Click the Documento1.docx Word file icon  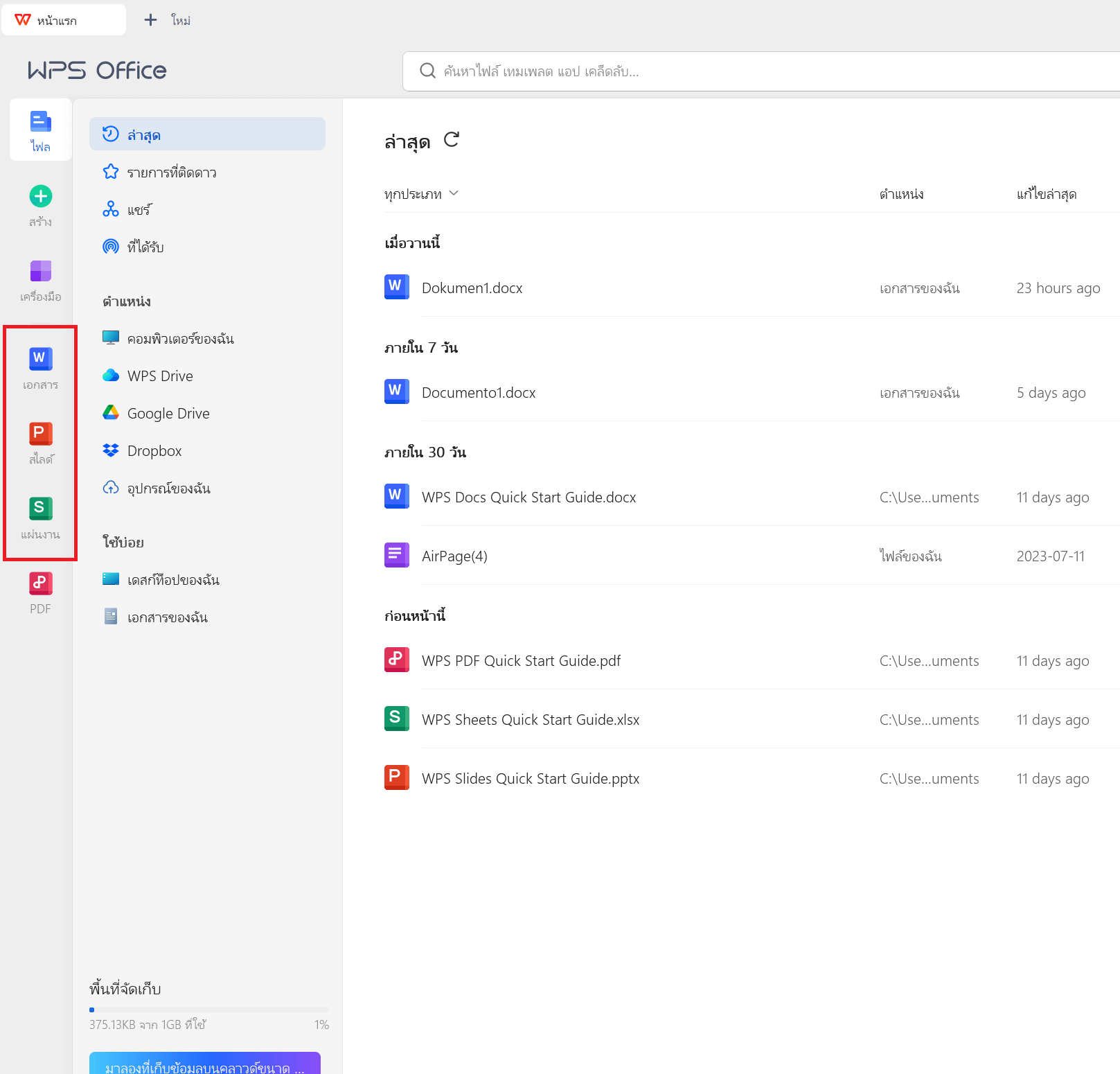click(397, 391)
